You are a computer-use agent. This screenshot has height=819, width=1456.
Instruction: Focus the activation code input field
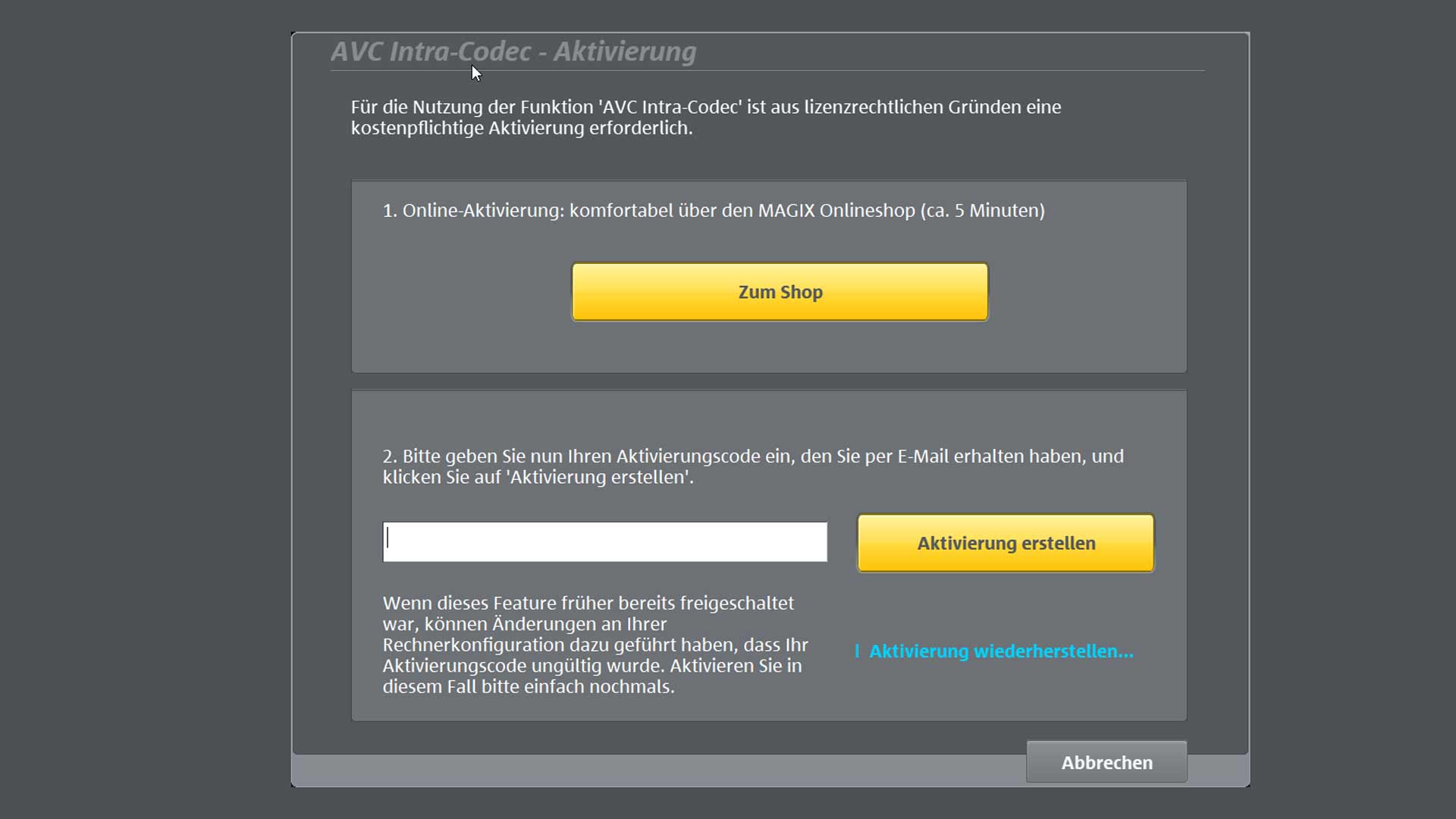point(604,541)
